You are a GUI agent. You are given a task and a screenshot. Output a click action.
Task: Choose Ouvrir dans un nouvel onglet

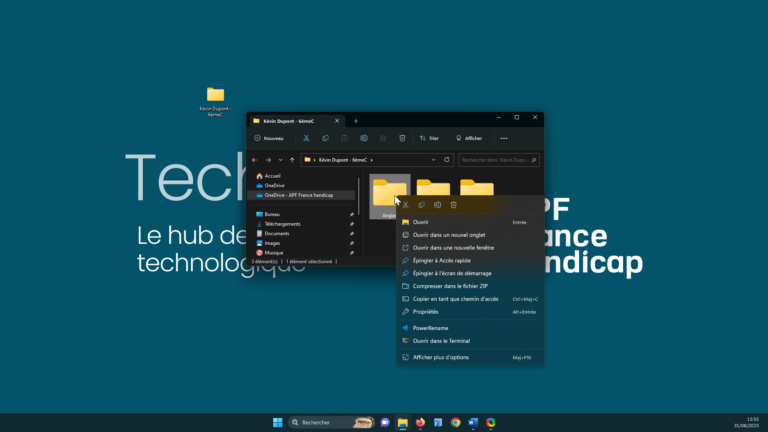tap(446, 235)
